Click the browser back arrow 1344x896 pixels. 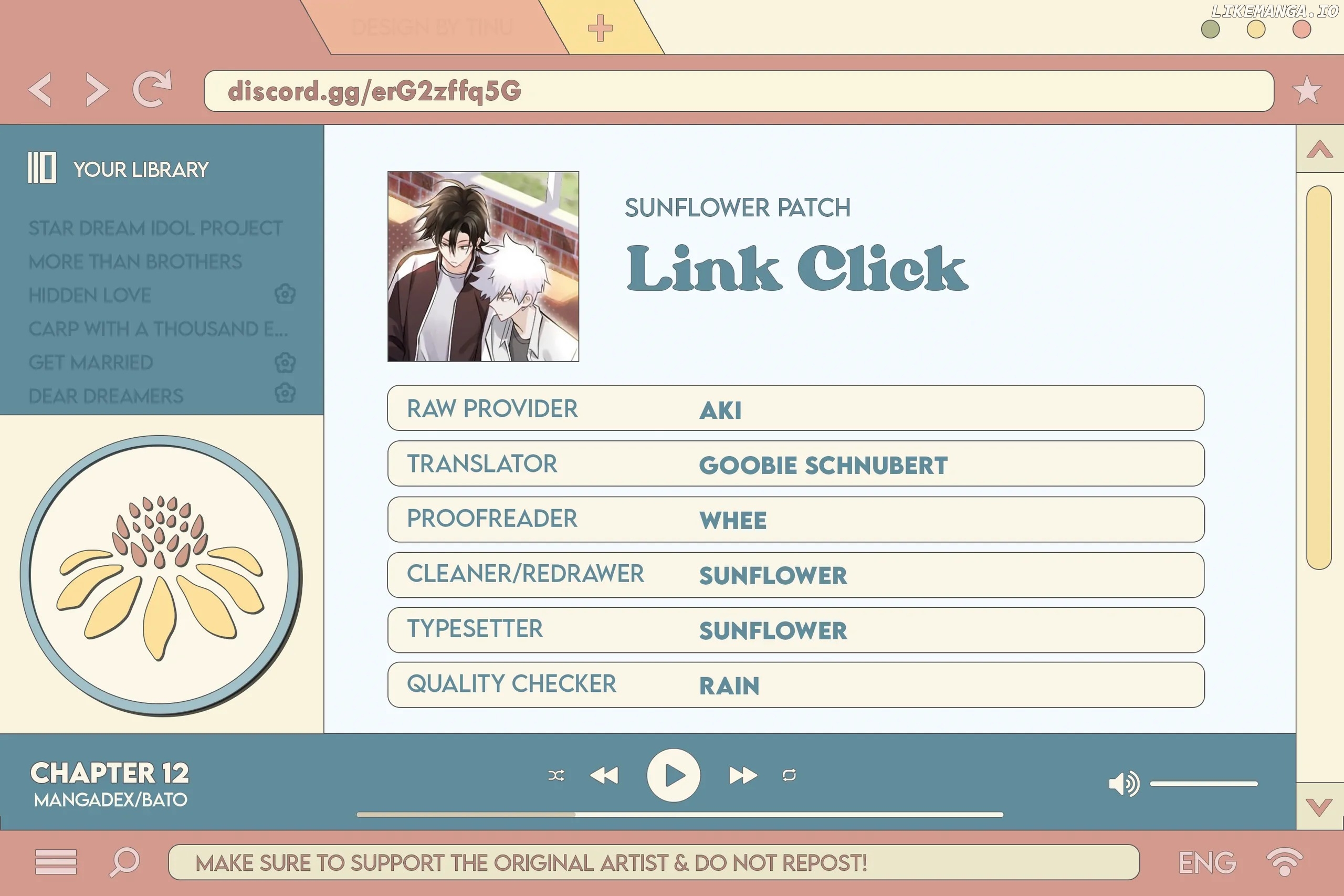click(x=40, y=90)
